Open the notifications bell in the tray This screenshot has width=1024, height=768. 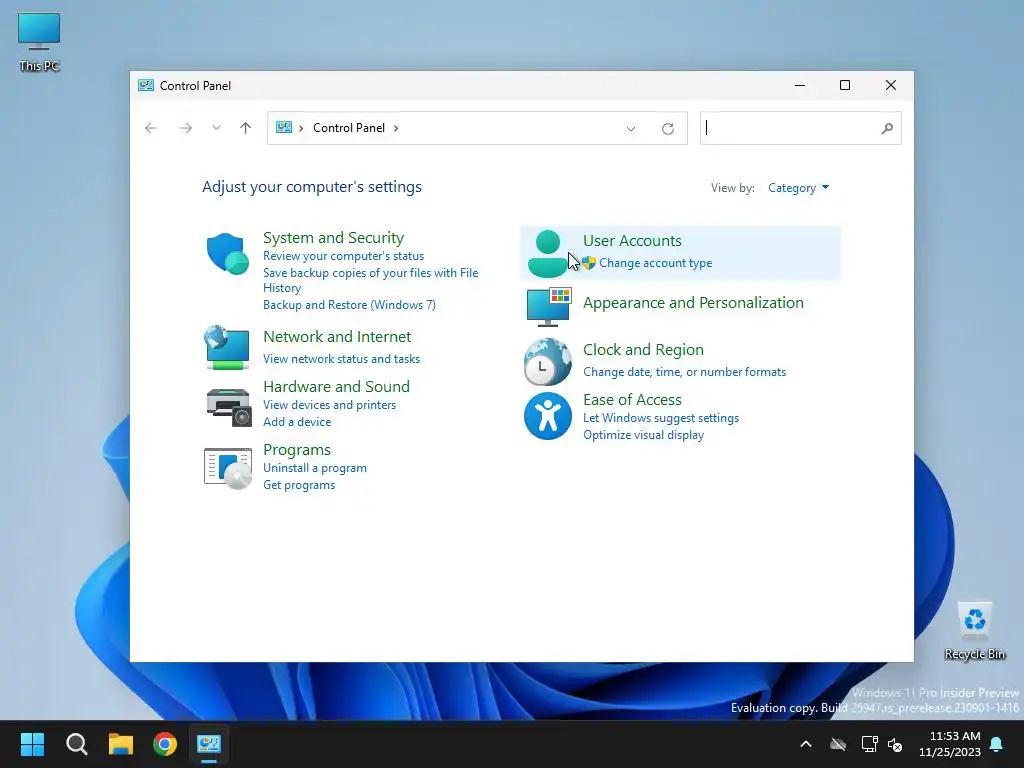pyautogui.click(x=997, y=744)
